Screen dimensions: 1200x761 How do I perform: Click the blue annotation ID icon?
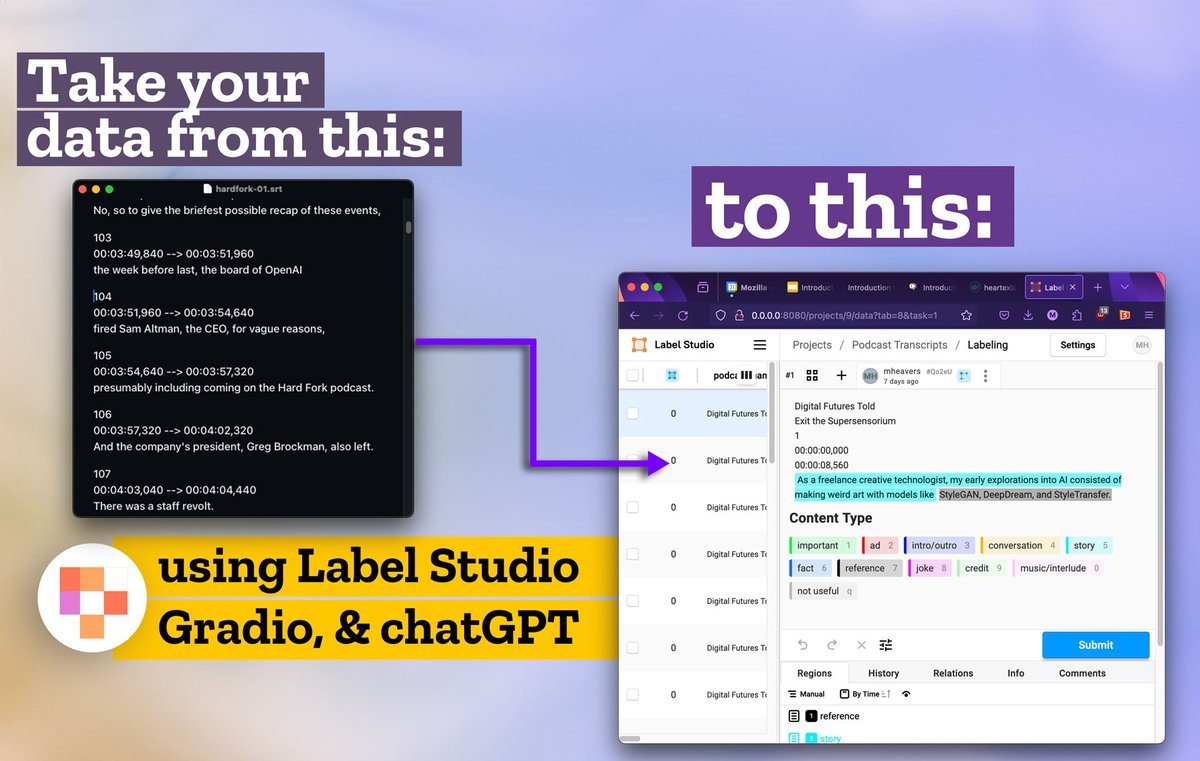(964, 375)
